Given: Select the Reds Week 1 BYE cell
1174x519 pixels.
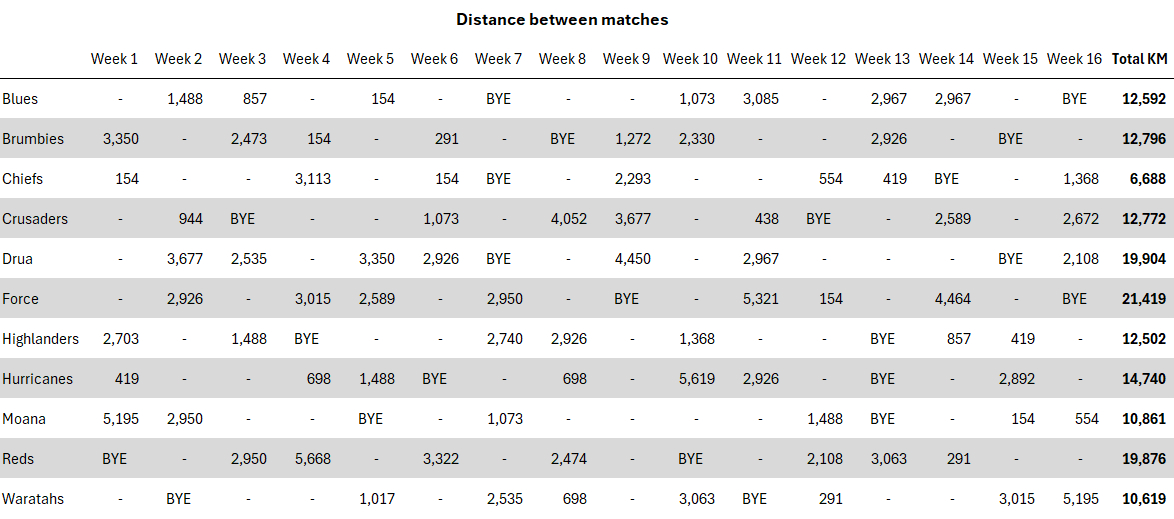Looking at the screenshot, I should pos(114,459).
